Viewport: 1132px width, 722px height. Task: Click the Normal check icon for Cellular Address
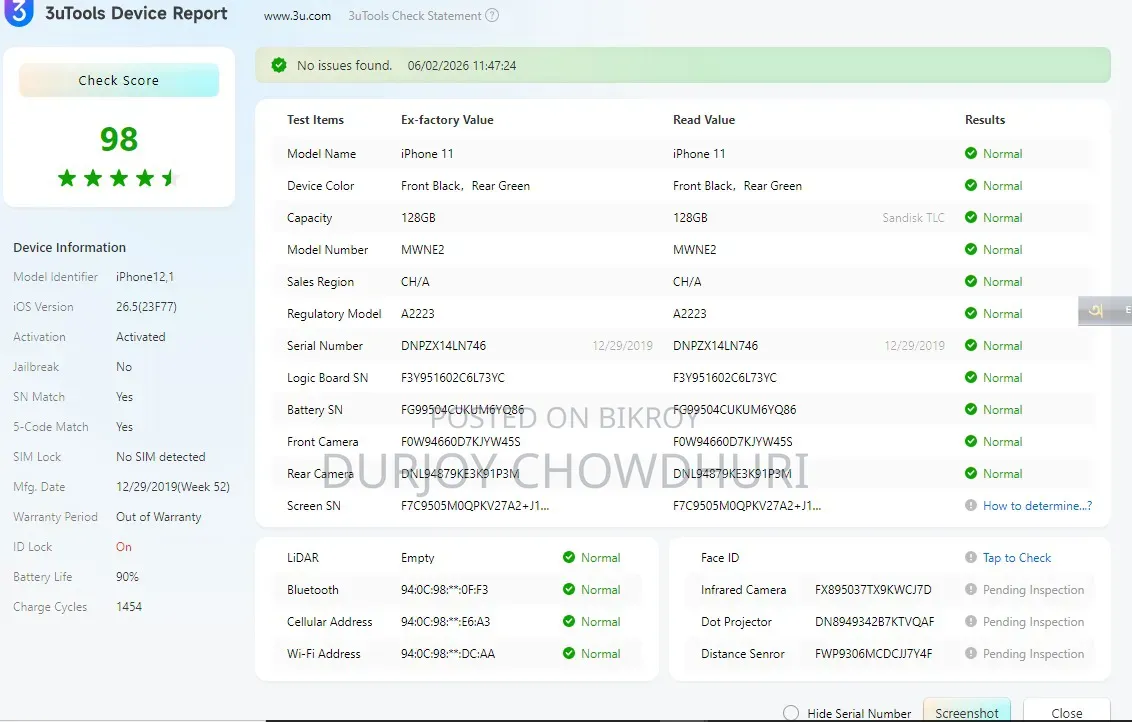[569, 622]
